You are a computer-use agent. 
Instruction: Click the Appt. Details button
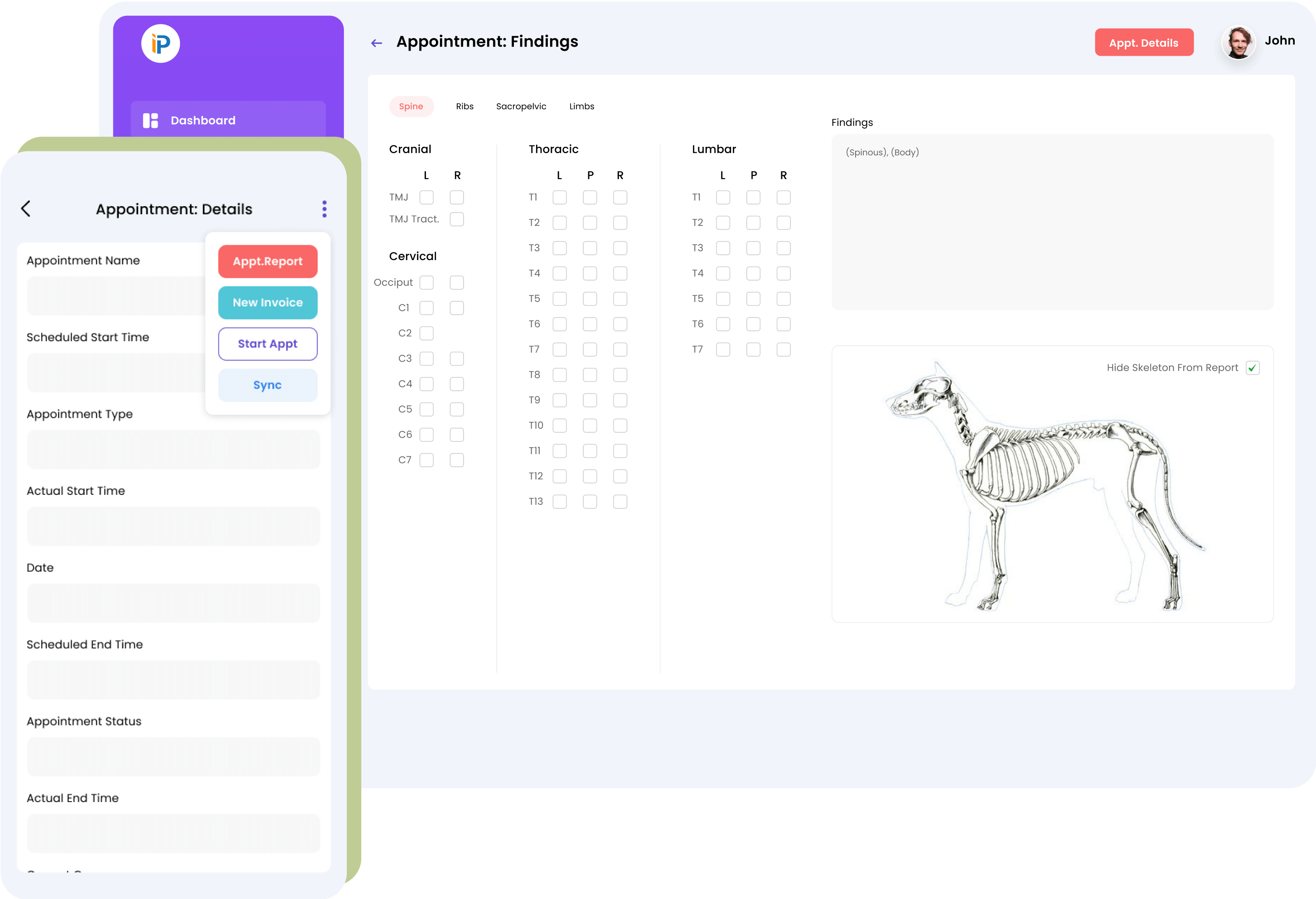pos(1143,43)
